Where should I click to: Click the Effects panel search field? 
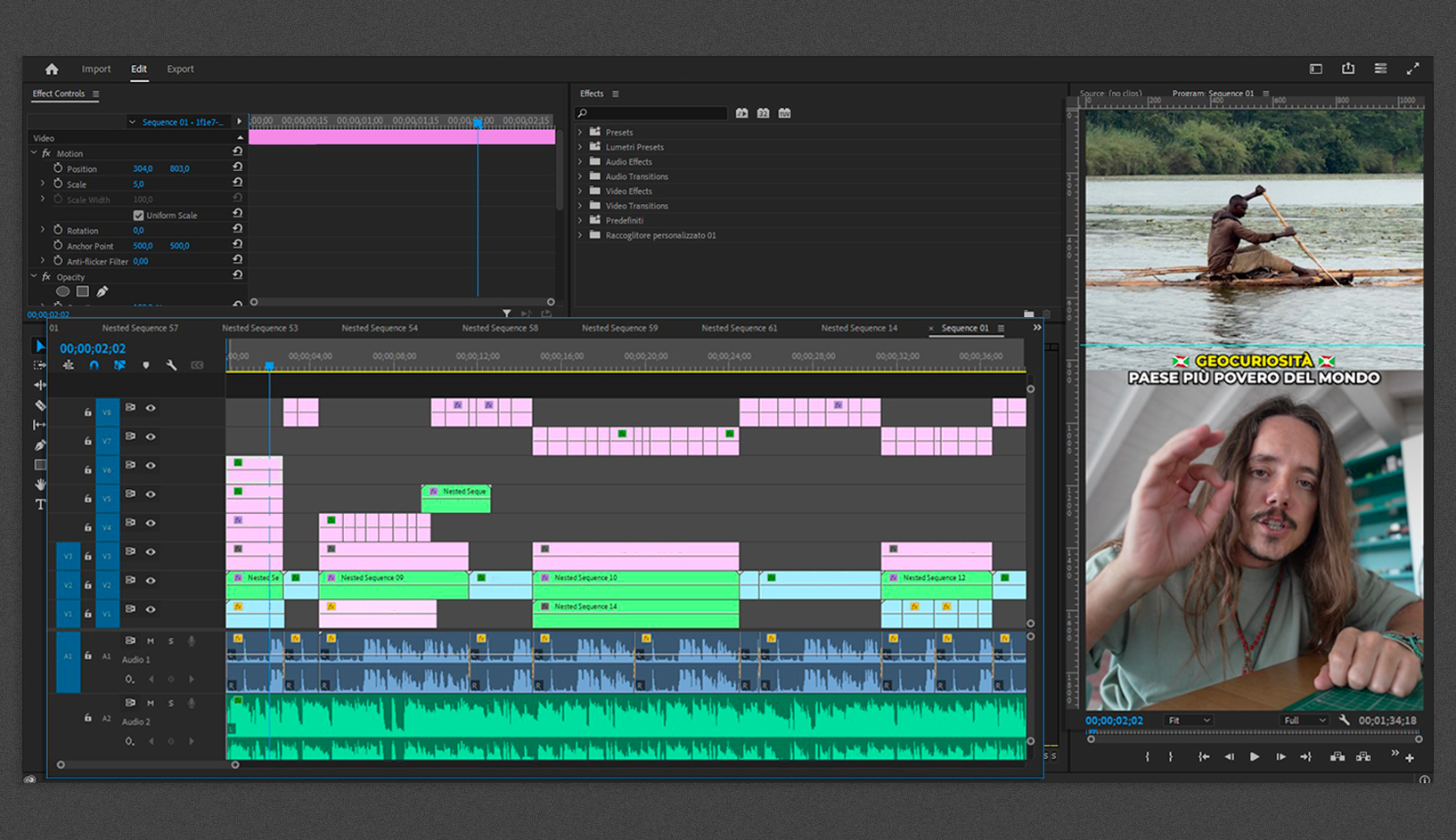coord(652,113)
